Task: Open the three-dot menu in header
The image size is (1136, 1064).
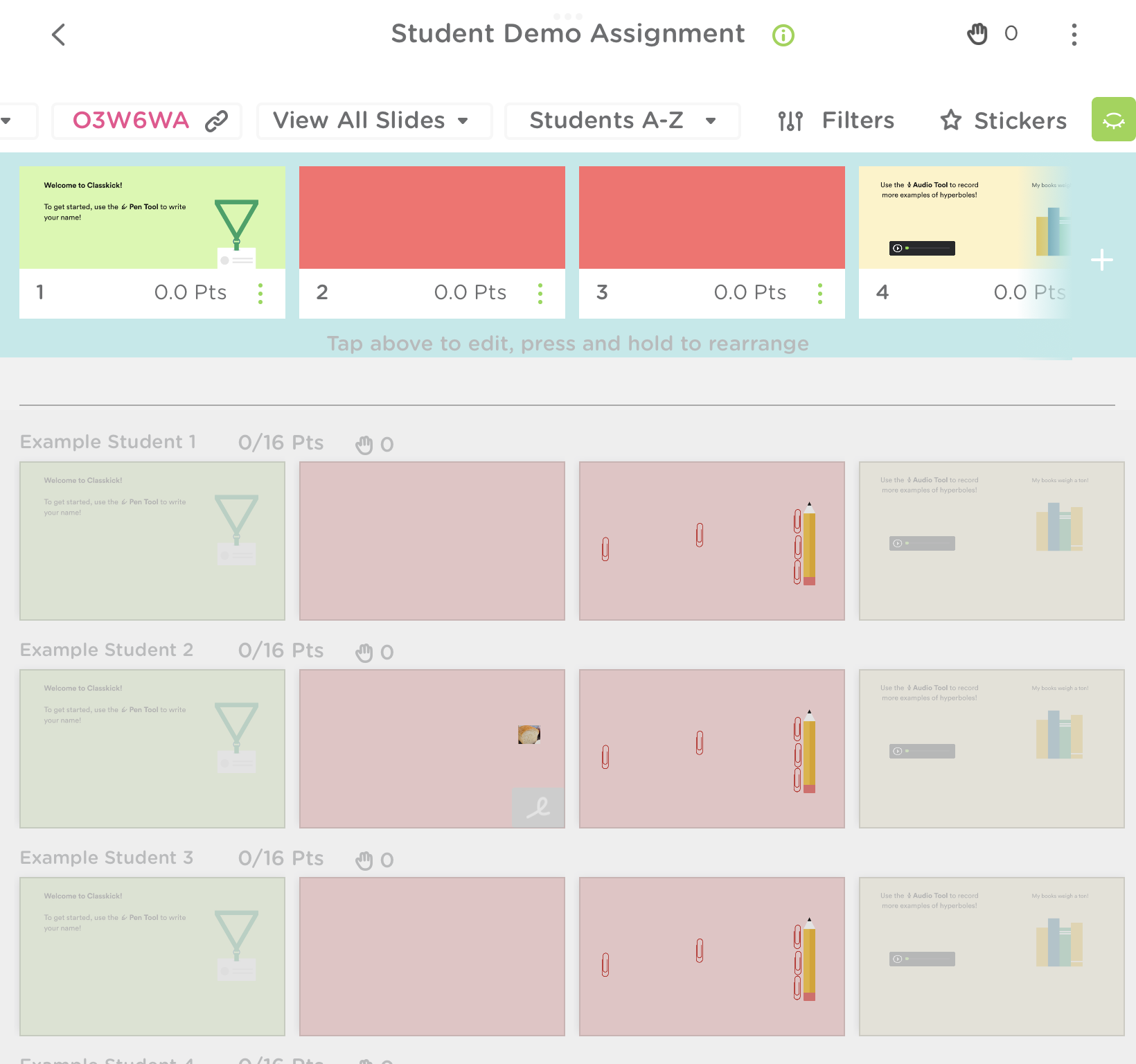Action: tap(1074, 35)
